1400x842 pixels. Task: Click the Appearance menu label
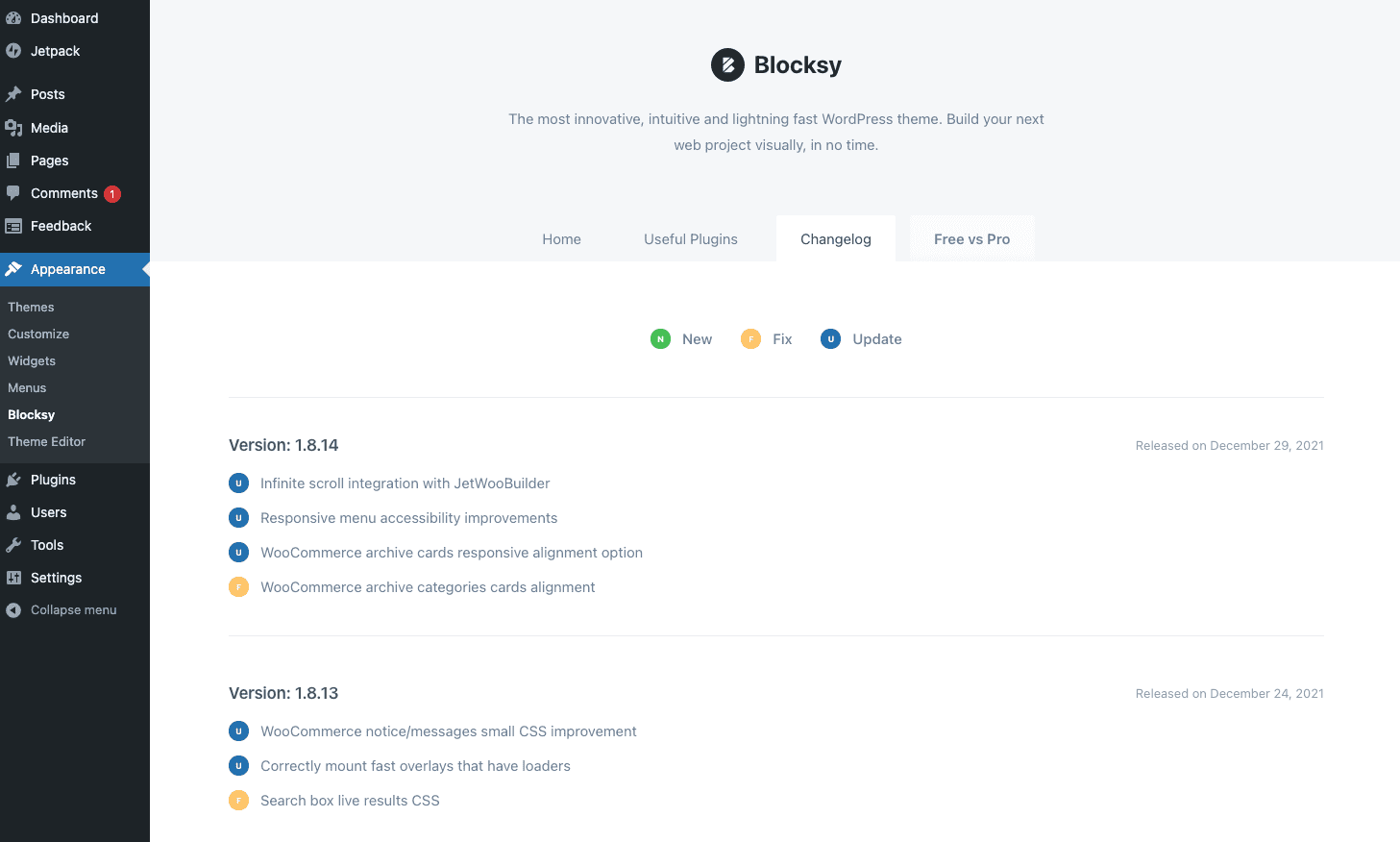coord(68,269)
